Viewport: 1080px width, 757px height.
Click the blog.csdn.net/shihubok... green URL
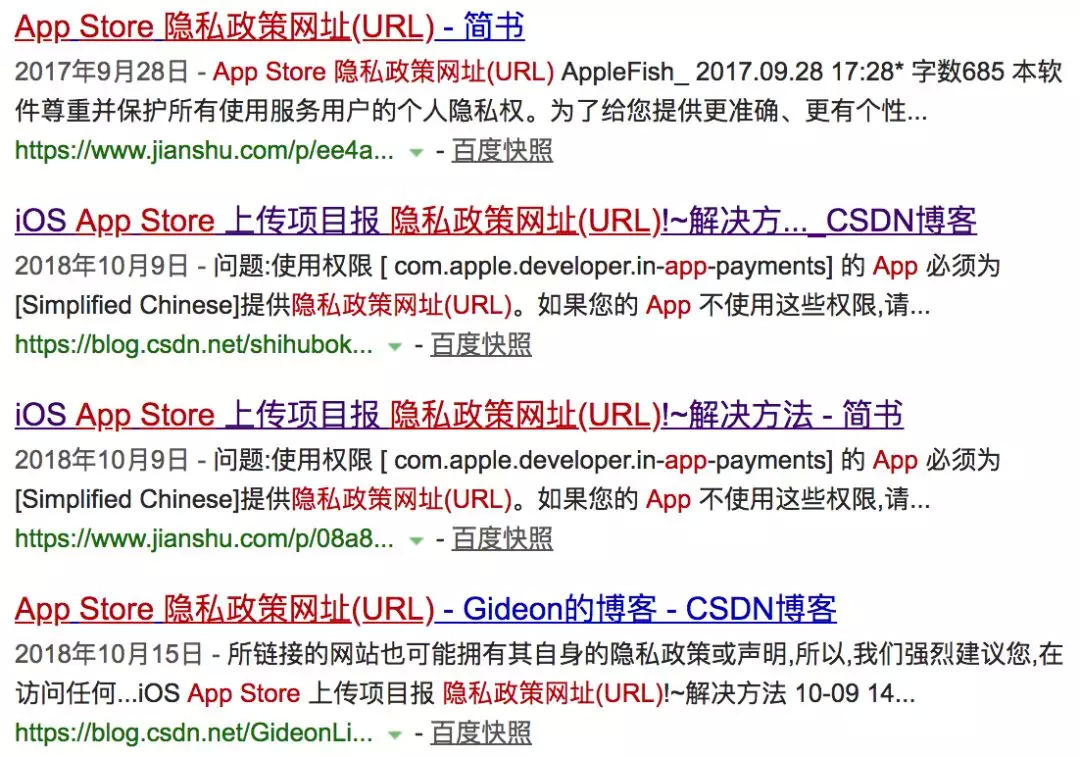pos(194,344)
